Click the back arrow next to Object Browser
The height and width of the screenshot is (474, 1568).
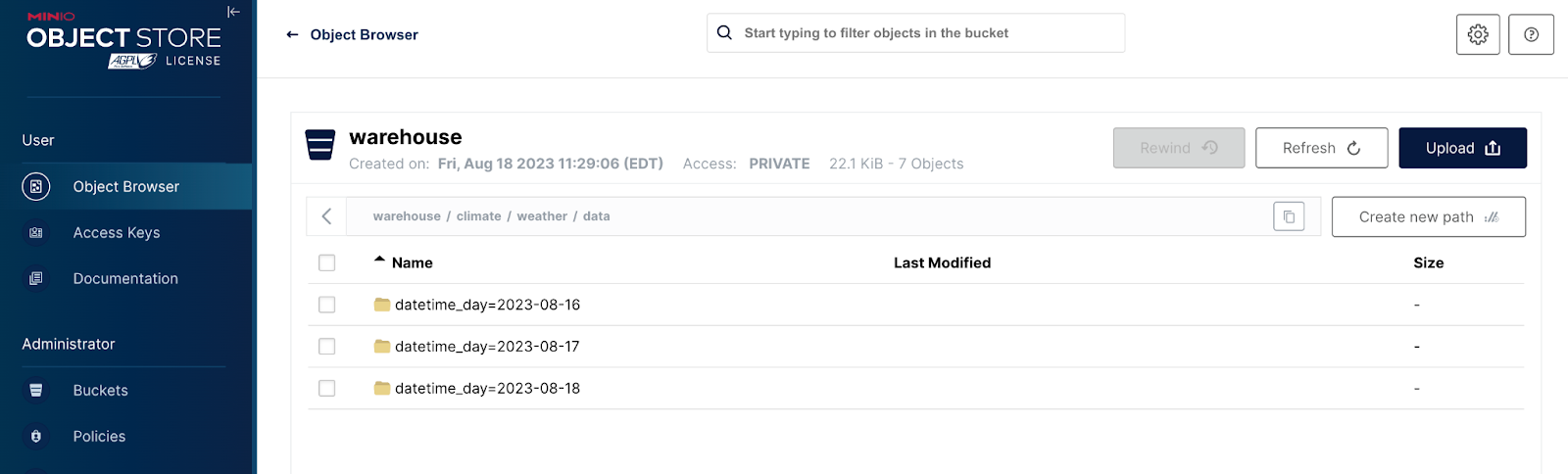pyautogui.click(x=292, y=34)
